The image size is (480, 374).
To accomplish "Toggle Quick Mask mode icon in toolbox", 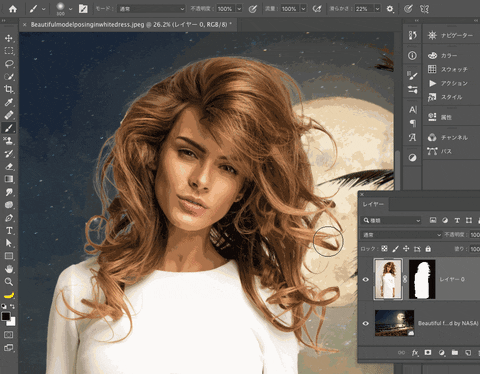I will [9, 335].
